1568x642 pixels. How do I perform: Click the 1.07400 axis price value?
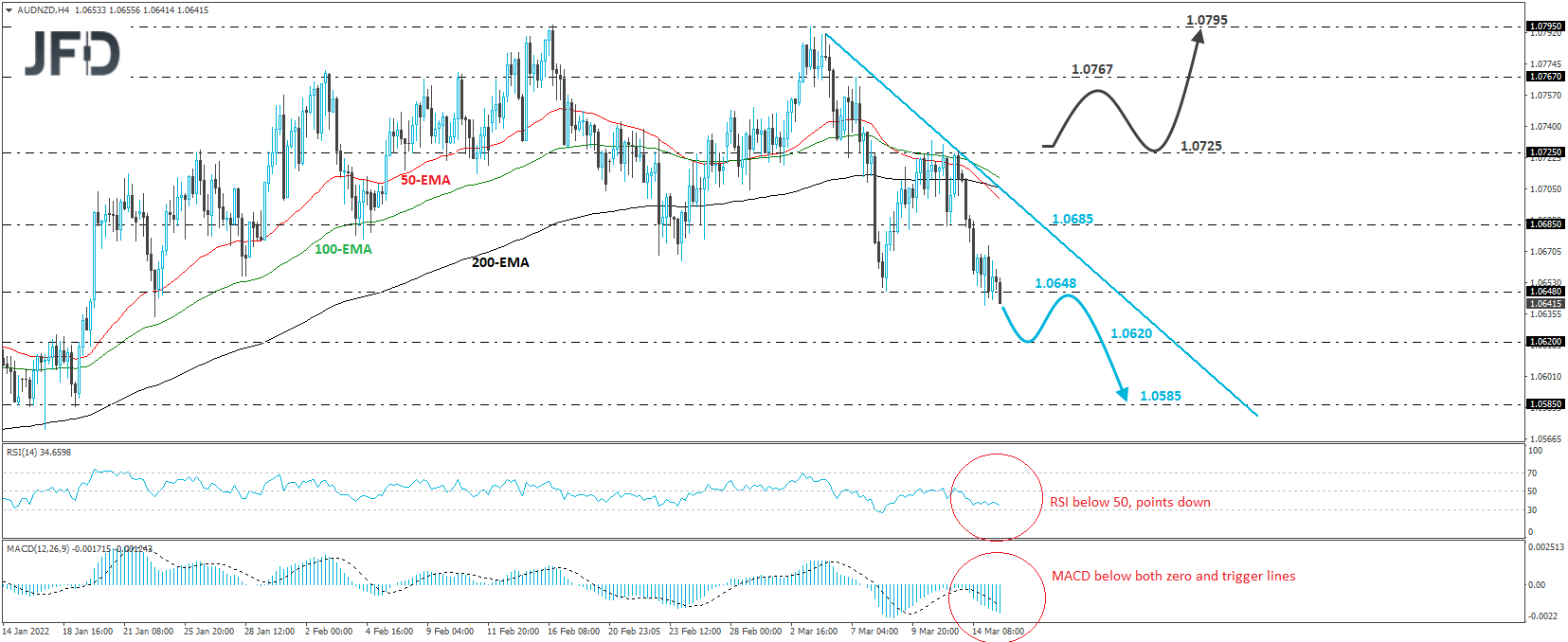coord(1545,127)
